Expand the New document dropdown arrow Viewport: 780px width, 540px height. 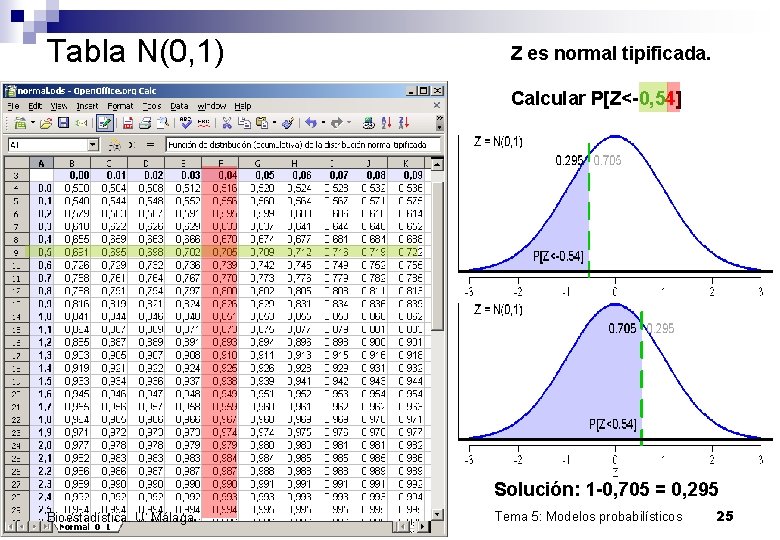click(x=32, y=123)
